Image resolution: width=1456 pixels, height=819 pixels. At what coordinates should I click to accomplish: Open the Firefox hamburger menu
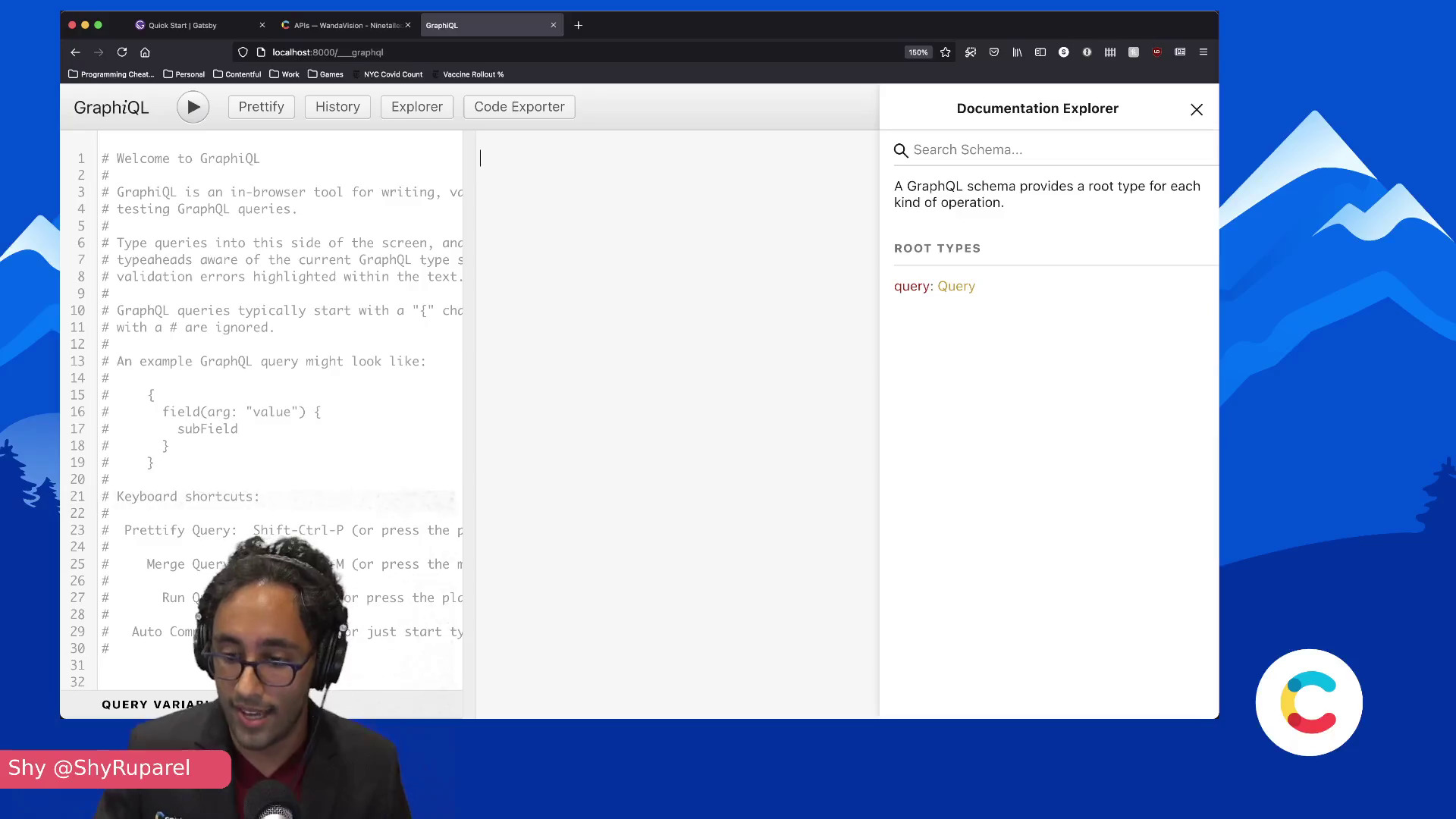click(x=1203, y=52)
